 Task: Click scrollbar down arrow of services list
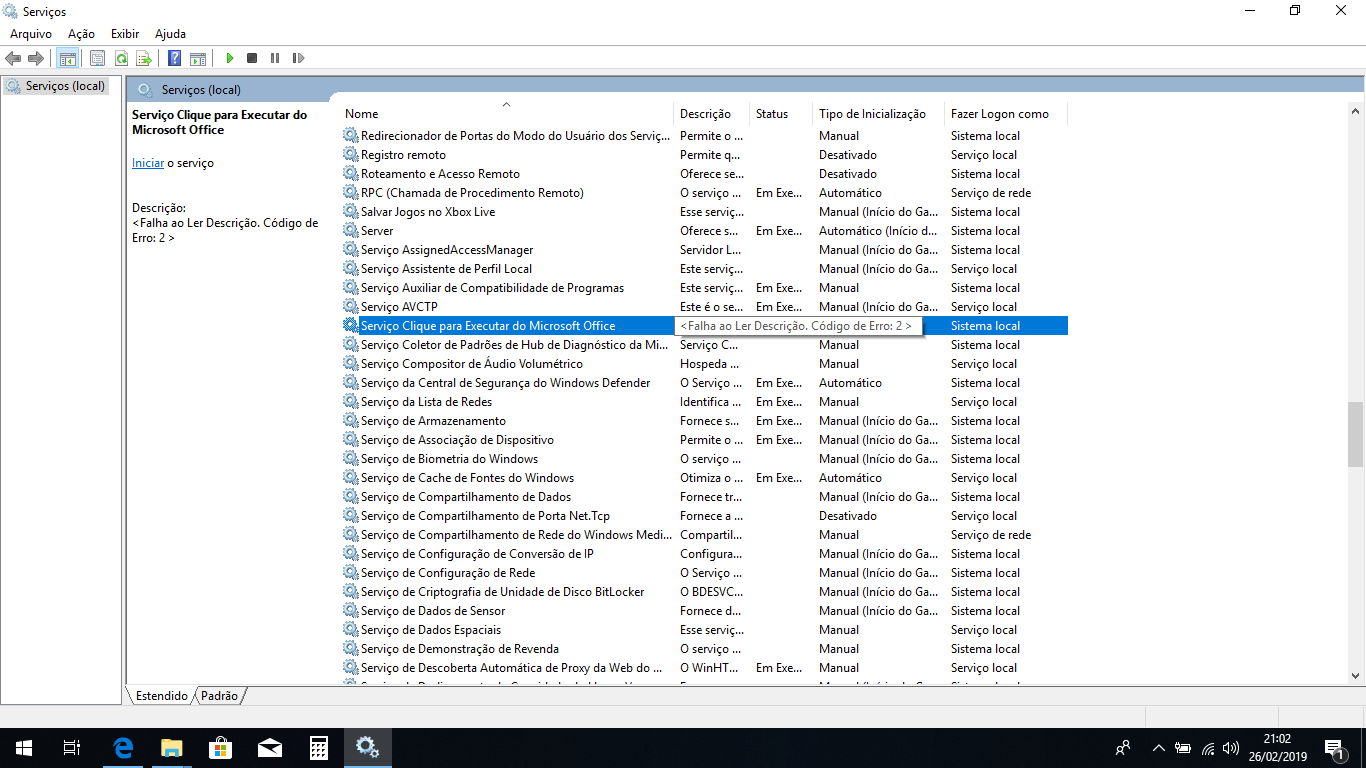[1355, 676]
